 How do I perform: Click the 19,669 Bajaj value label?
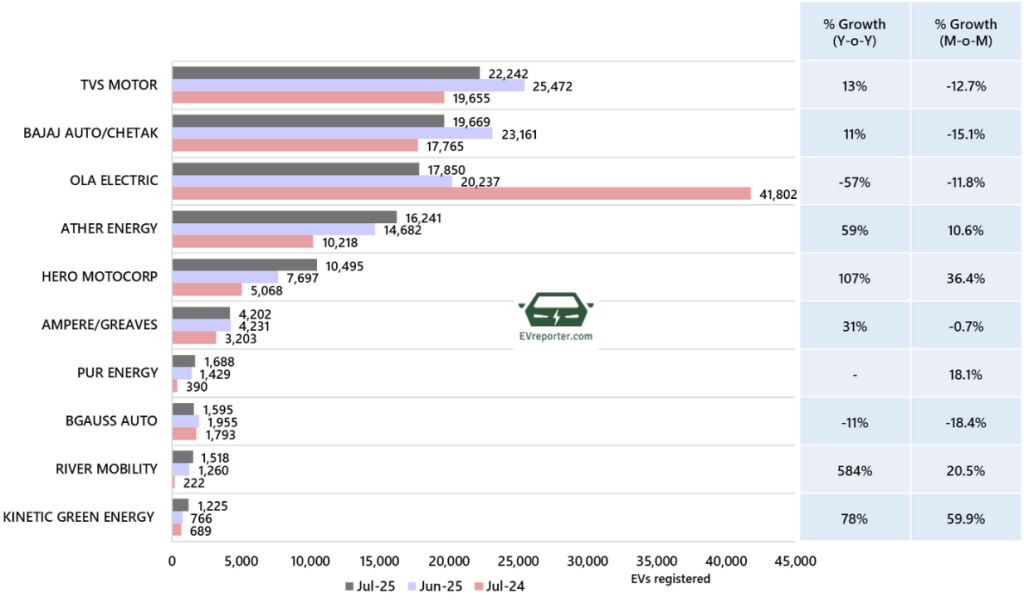click(x=472, y=122)
